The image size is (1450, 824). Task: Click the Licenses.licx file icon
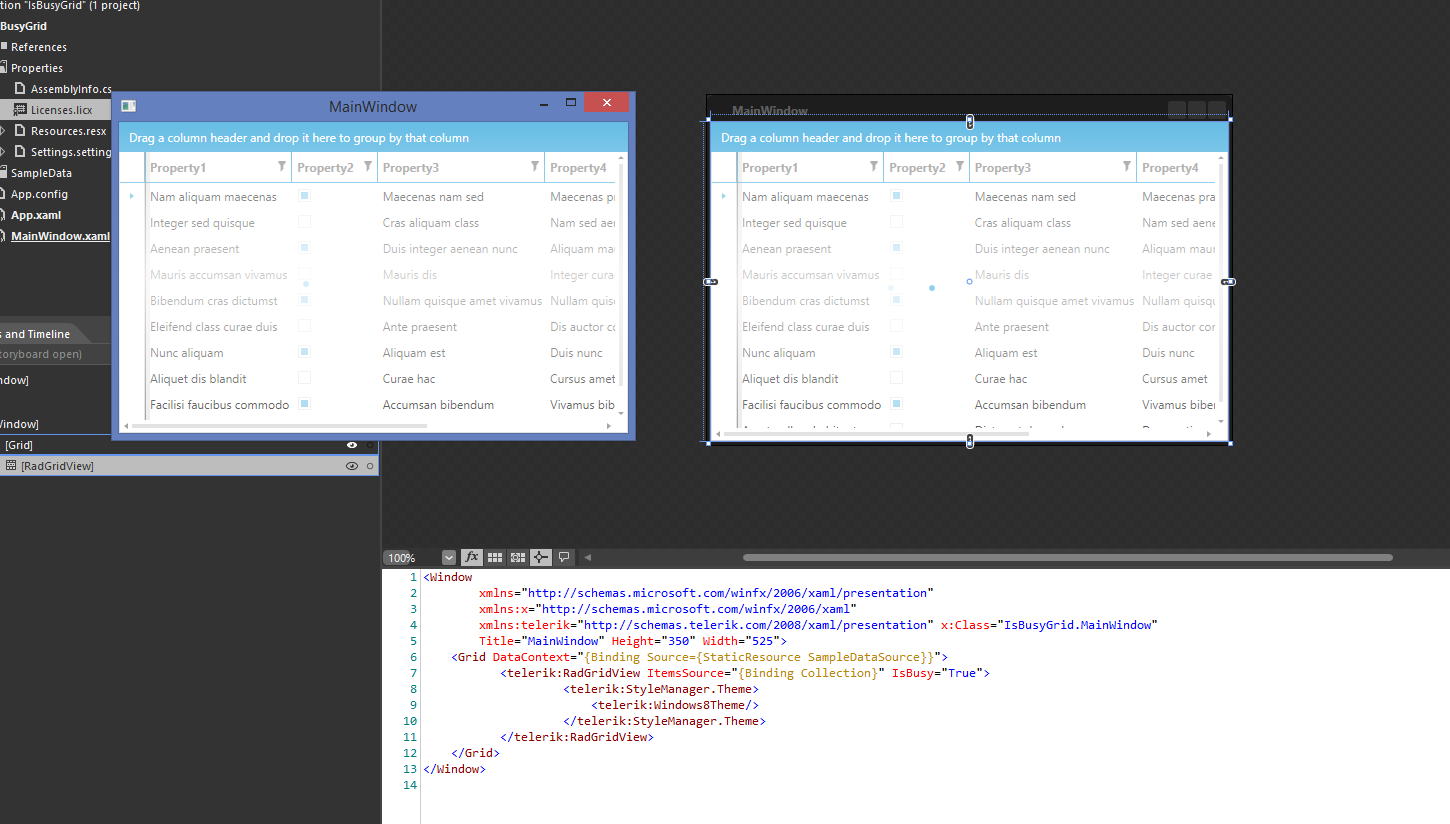click(x=20, y=110)
